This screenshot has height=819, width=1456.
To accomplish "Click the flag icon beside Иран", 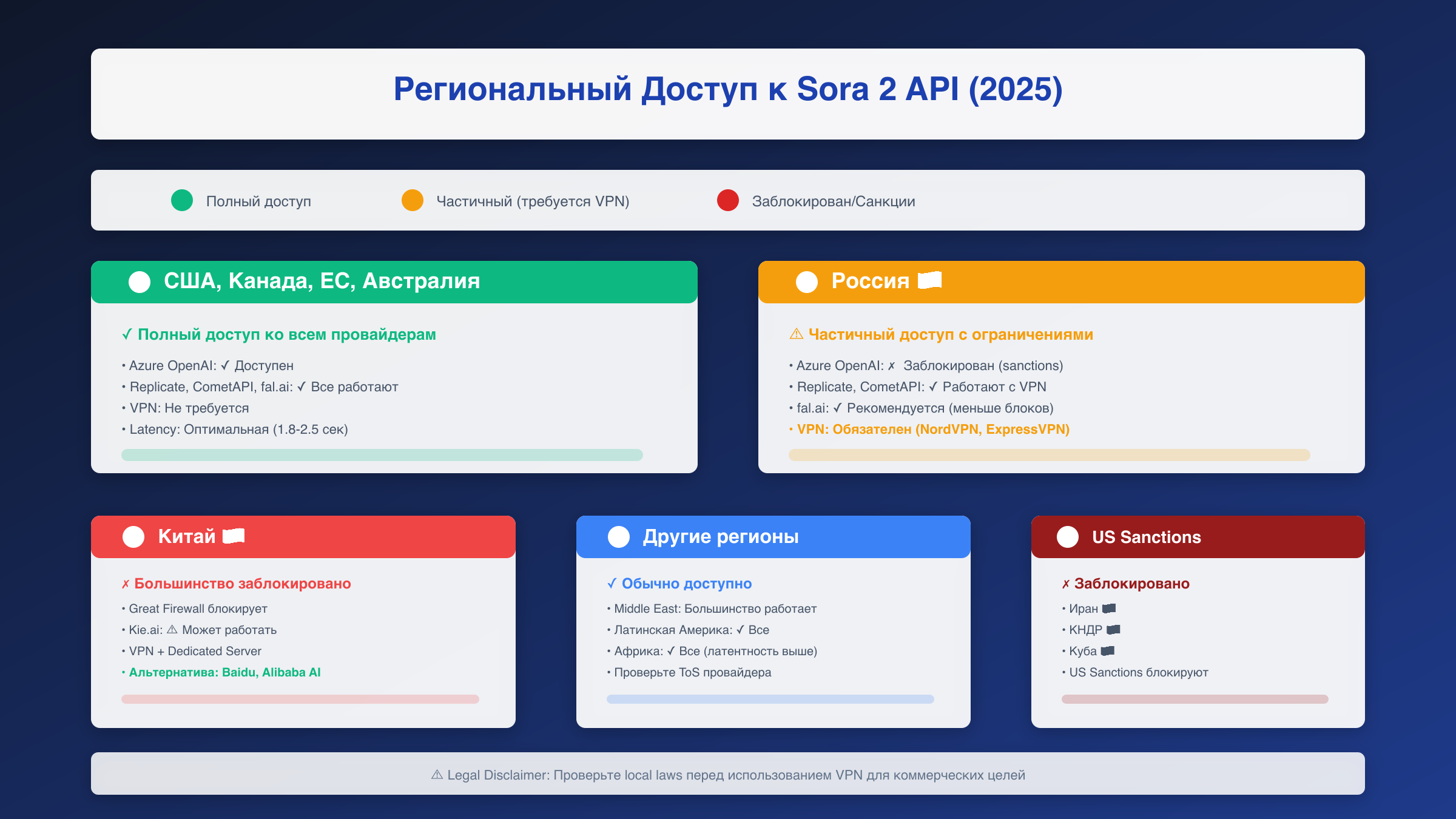I will (x=1109, y=608).
